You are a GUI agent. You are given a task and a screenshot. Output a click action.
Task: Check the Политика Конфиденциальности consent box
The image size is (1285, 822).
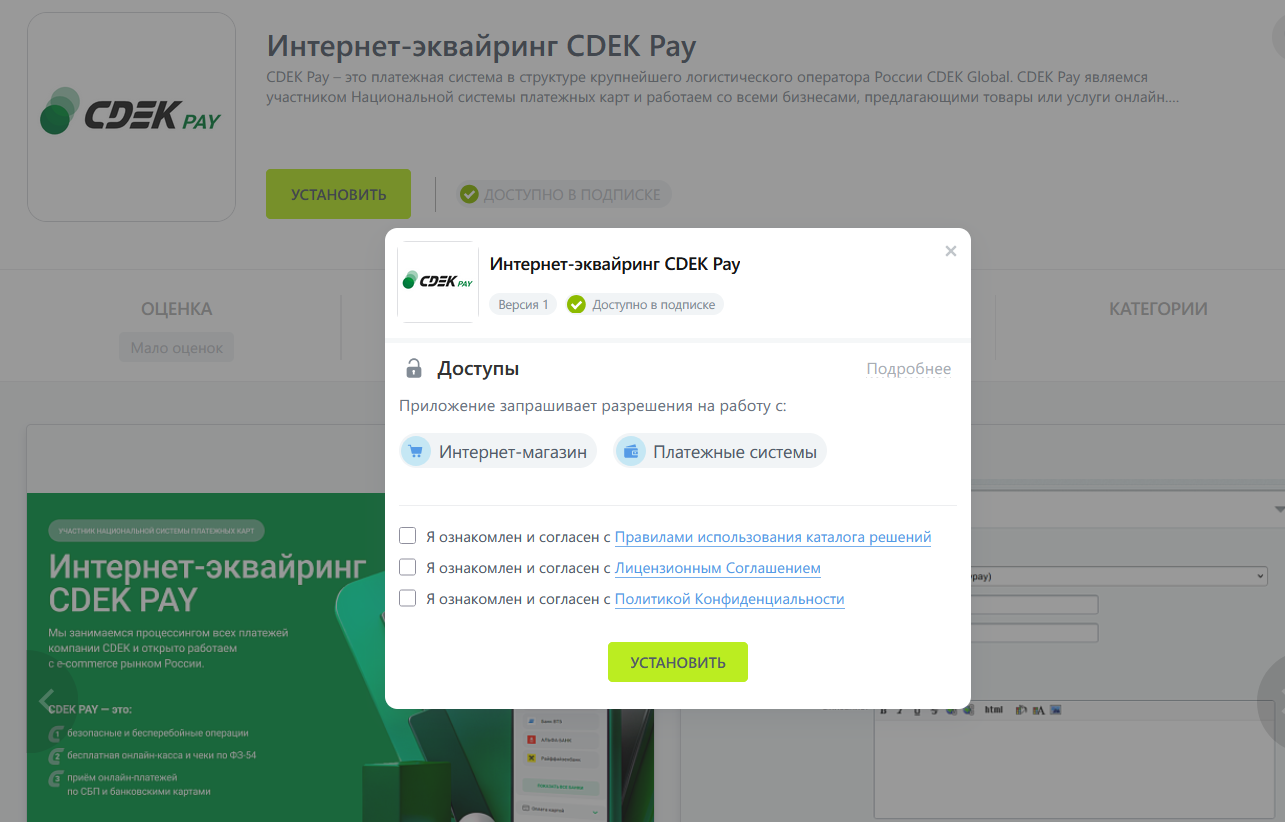tap(407, 598)
